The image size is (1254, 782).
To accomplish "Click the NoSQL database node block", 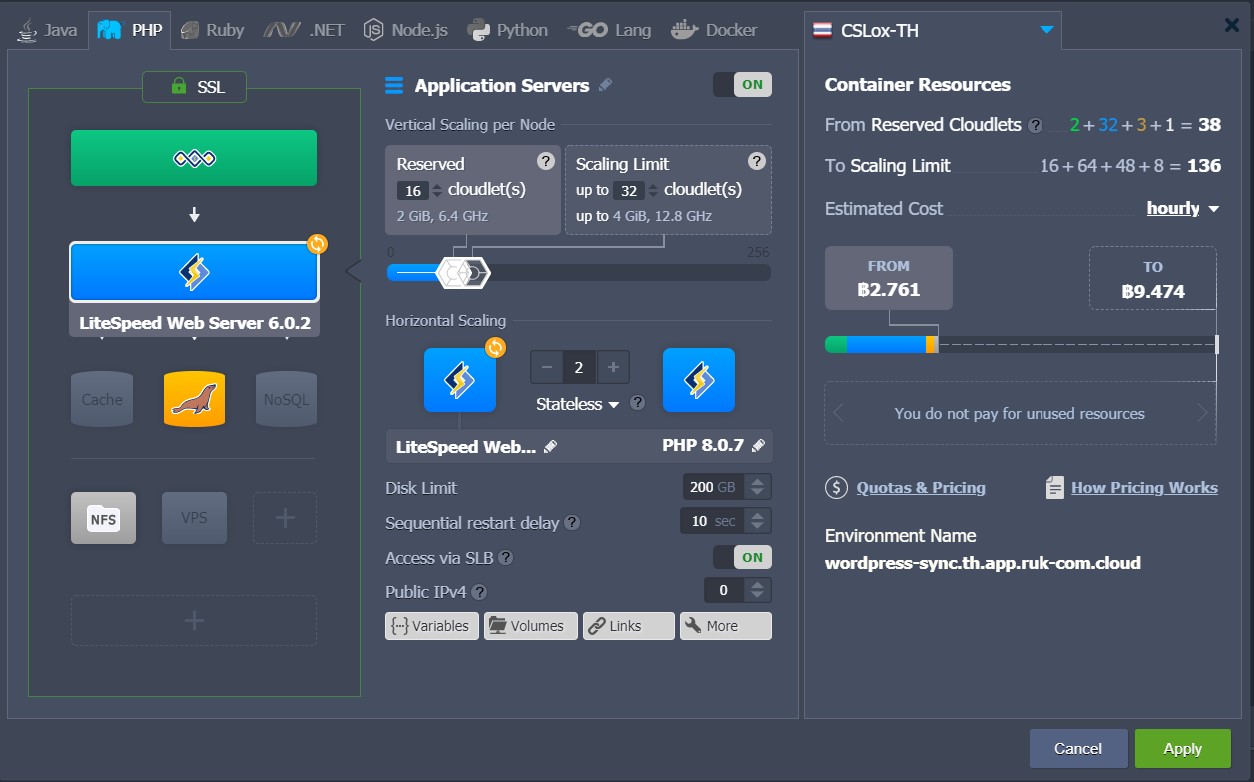I will tap(286, 399).
